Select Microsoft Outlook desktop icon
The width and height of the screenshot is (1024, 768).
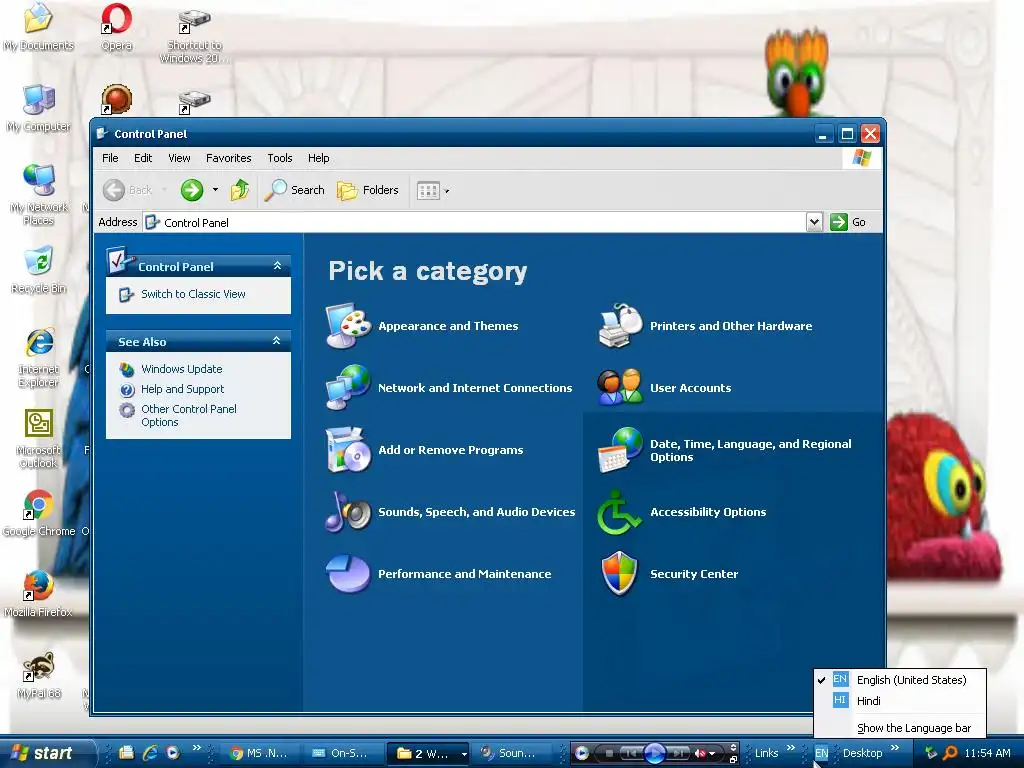[x=39, y=438]
